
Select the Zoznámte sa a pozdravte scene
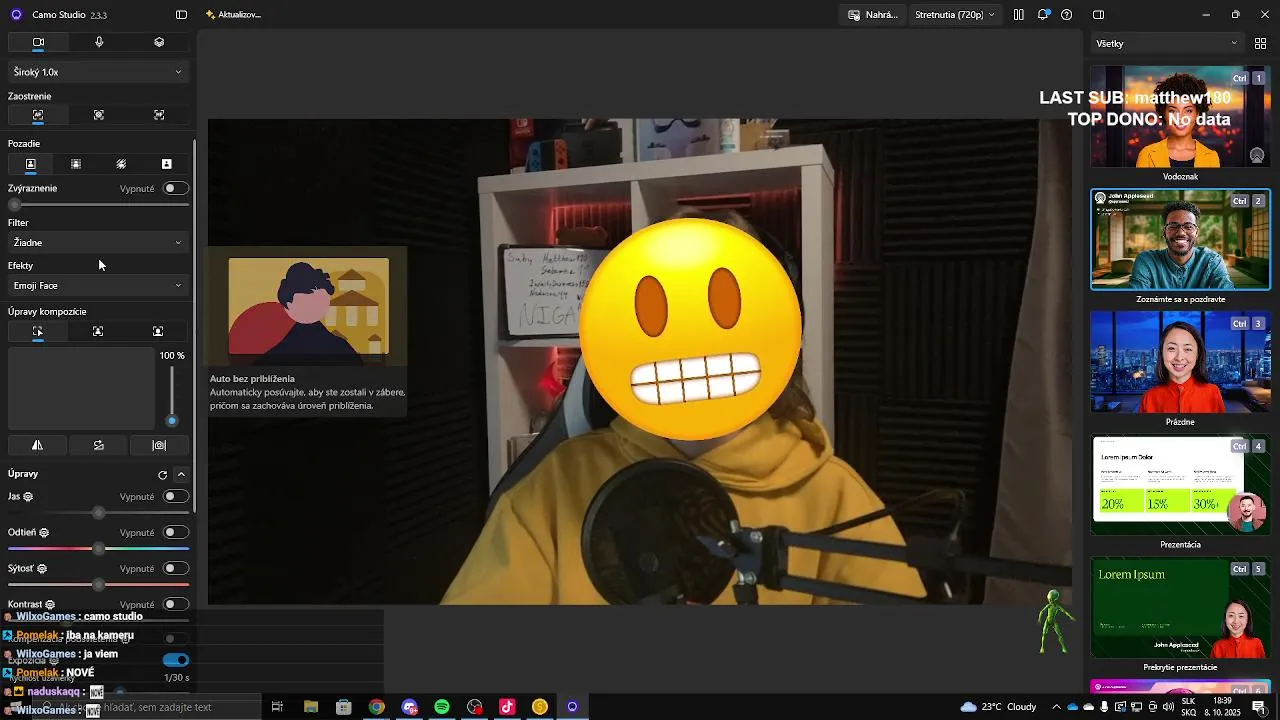1180,239
